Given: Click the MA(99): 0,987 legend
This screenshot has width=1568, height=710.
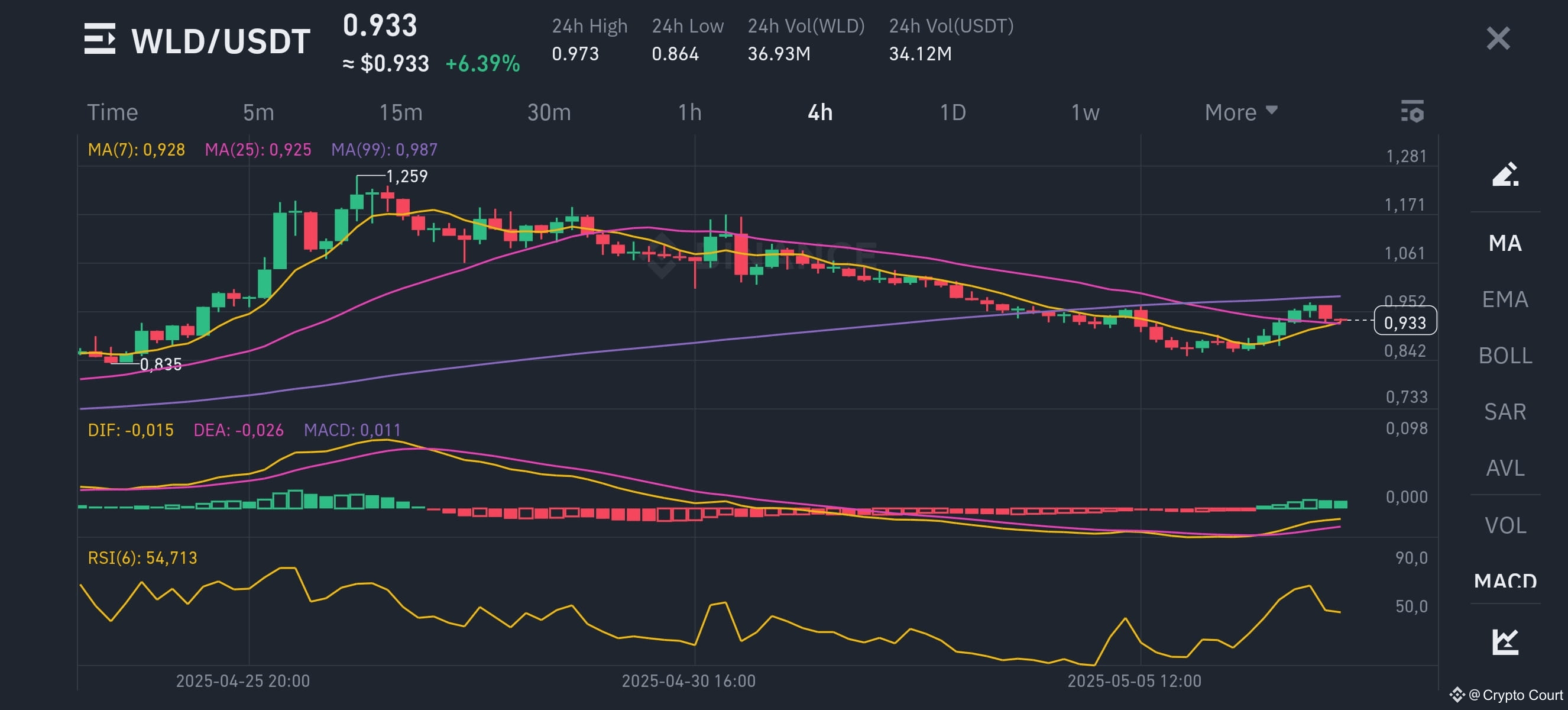Looking at the screenshot, I should click(x=384, y=150).
